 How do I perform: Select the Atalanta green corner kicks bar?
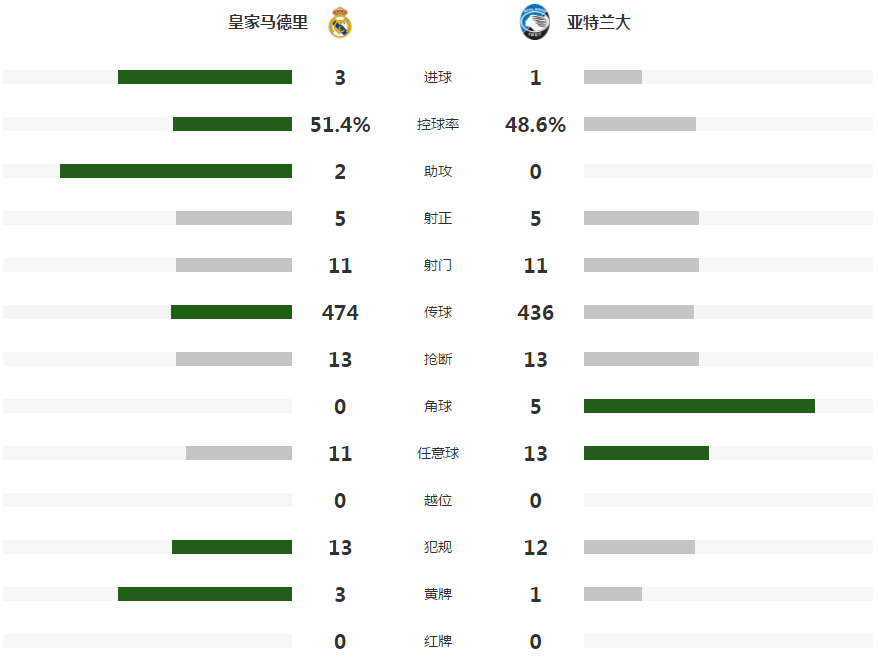699,406
